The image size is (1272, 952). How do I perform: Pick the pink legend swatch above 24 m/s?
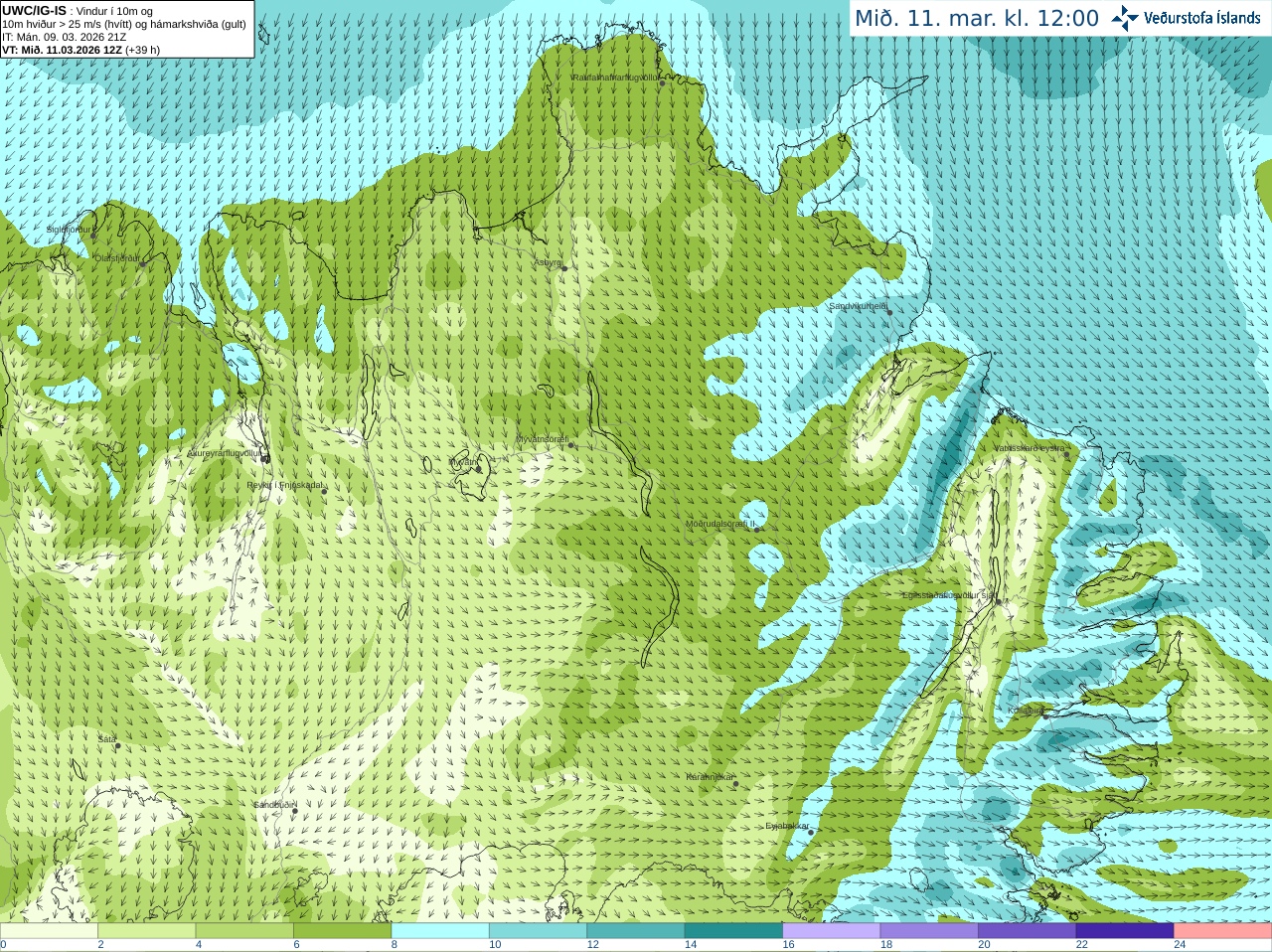coord(1223,931)
